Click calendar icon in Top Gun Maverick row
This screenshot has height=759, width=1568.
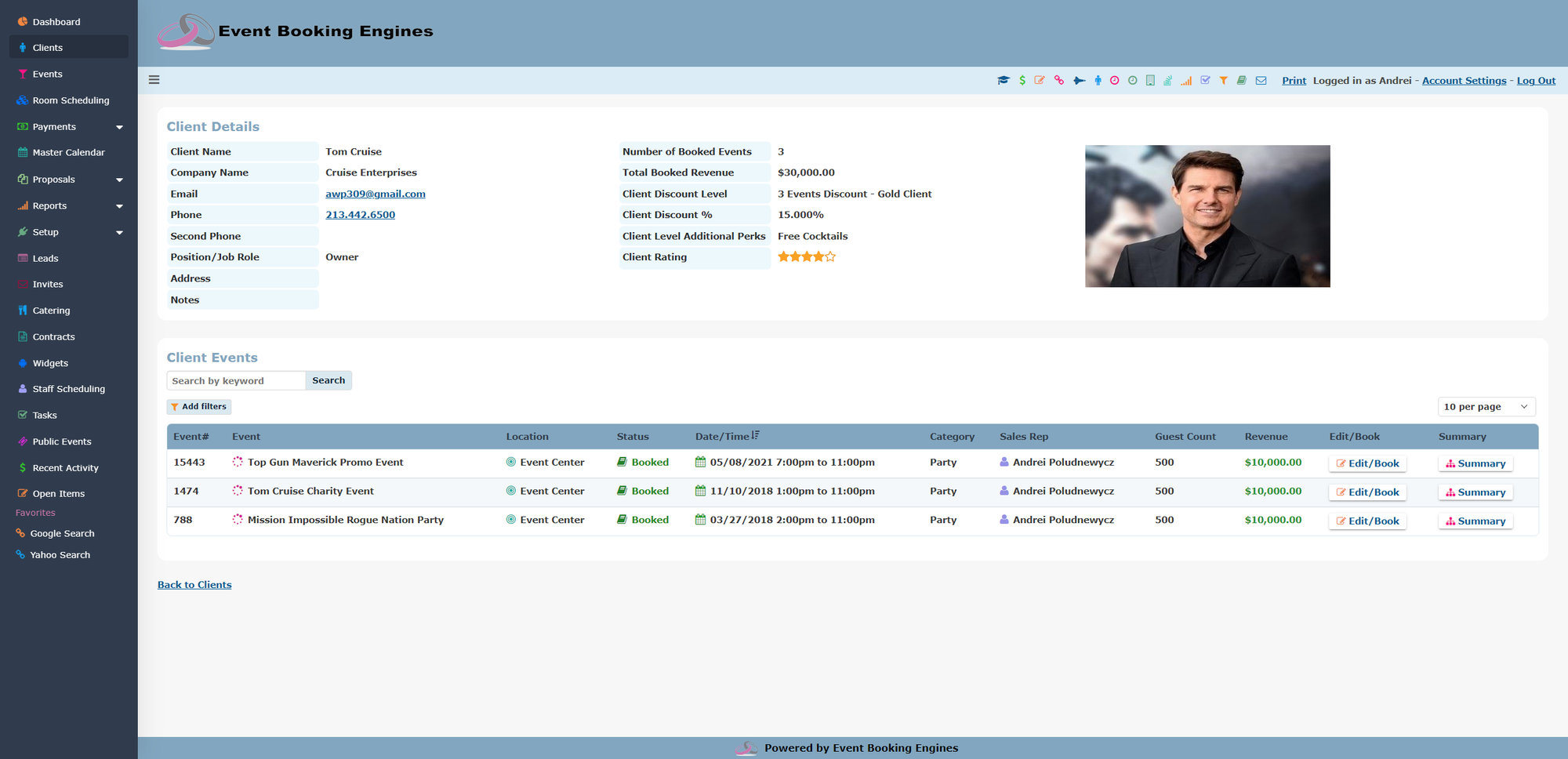pyautogui.click(x=700, y=462)
